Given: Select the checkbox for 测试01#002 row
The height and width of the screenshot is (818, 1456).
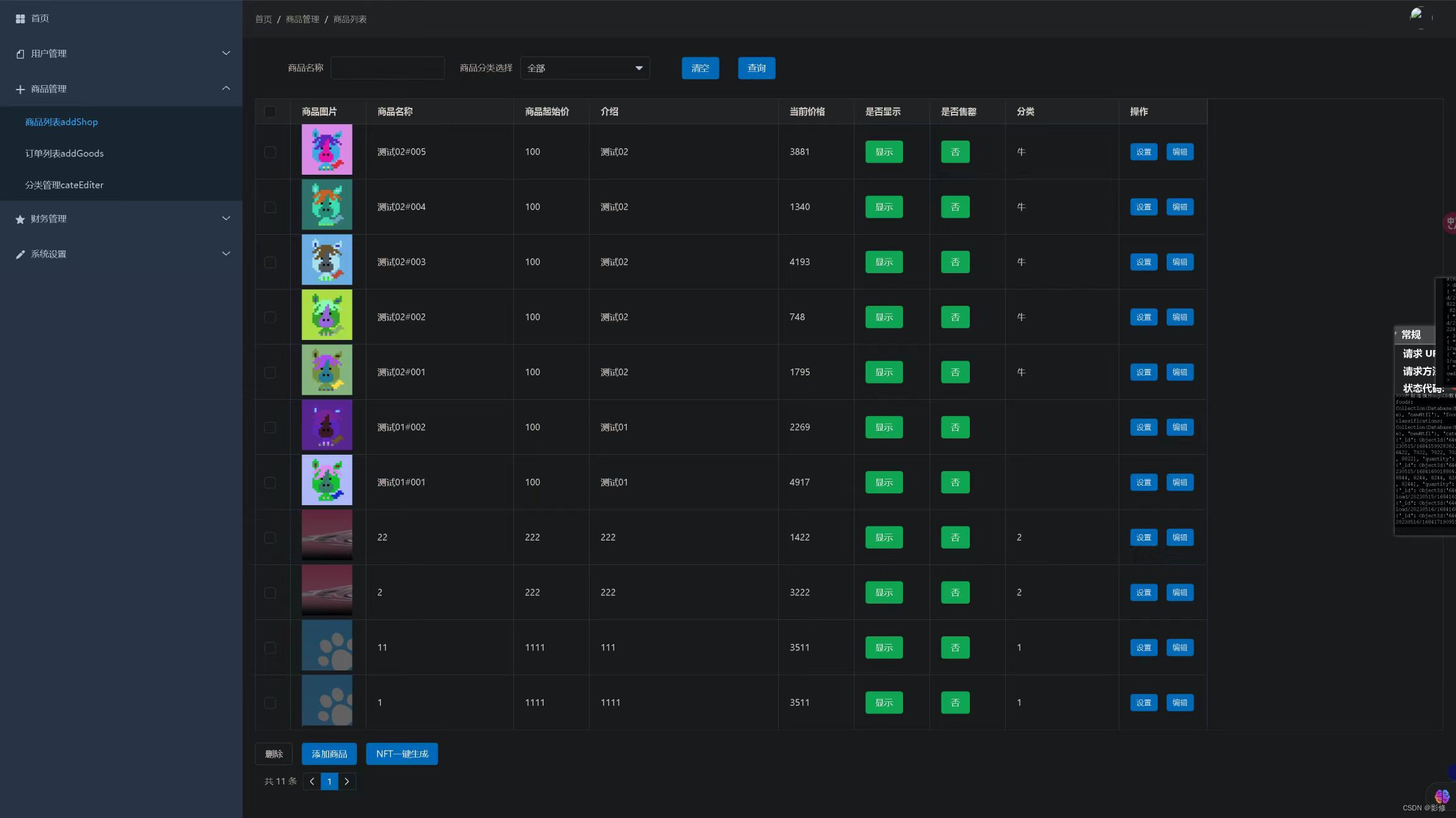Looking at the screenshot, I should pyautogui.click(x=270, y=428).
